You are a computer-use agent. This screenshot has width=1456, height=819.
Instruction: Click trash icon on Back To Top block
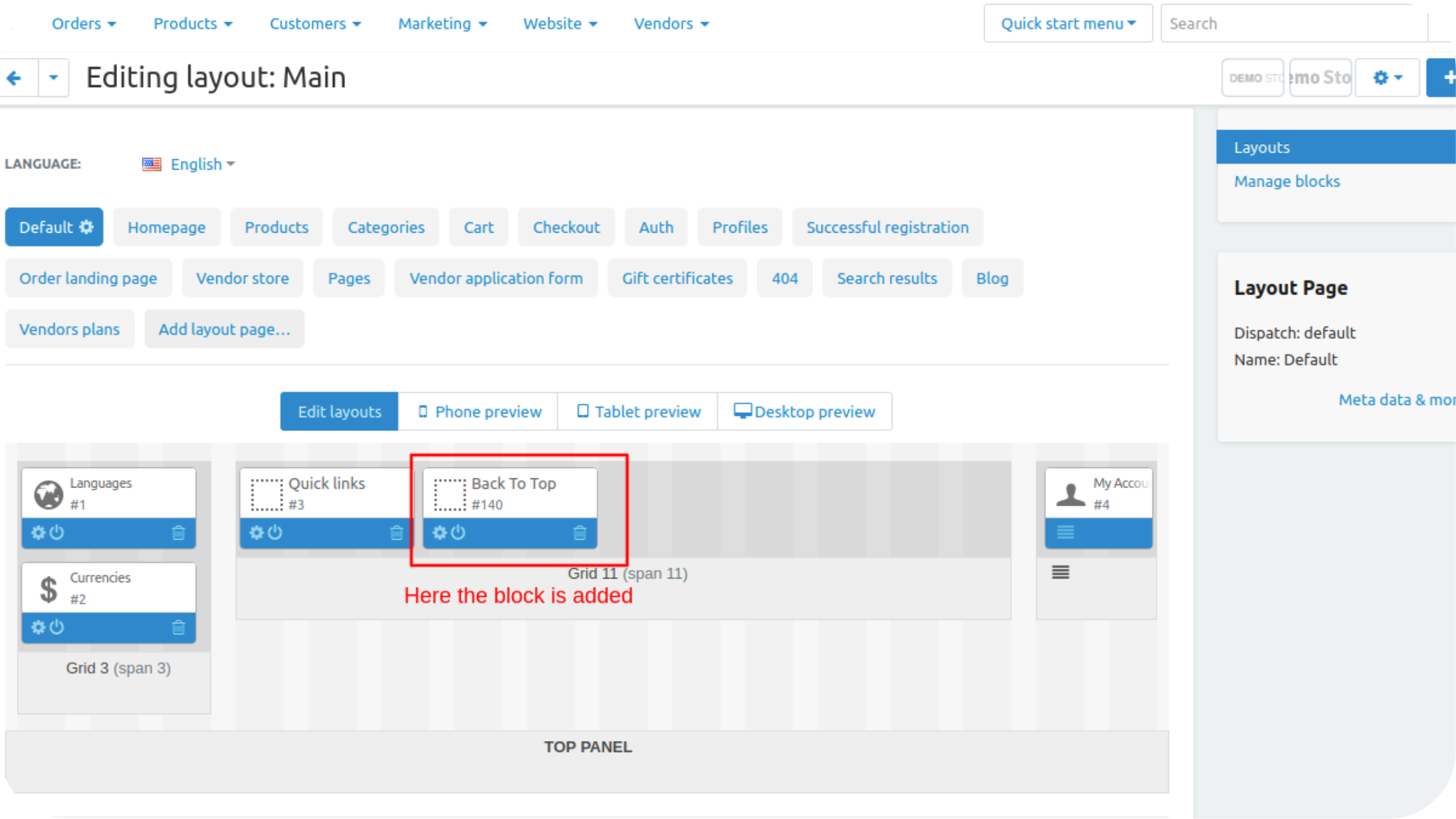click(580, 533)
